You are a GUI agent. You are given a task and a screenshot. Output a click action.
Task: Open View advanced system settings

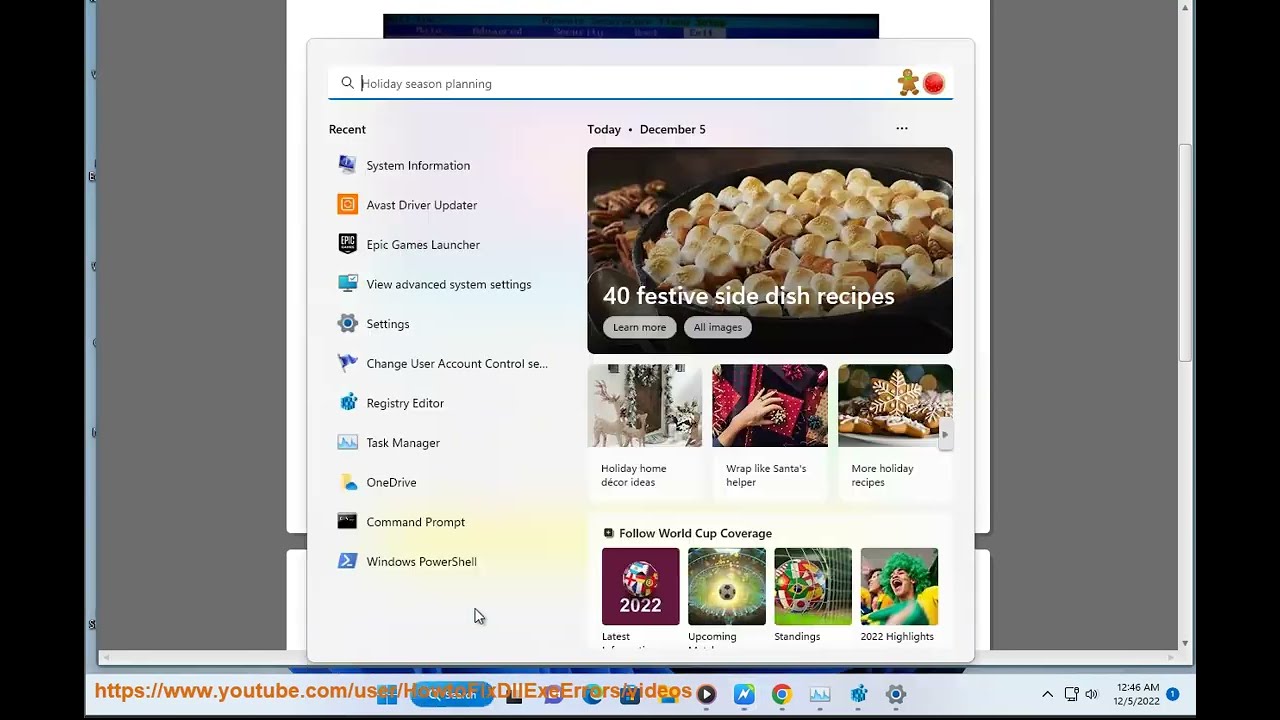pyautogui.click(x=448, y=284)
